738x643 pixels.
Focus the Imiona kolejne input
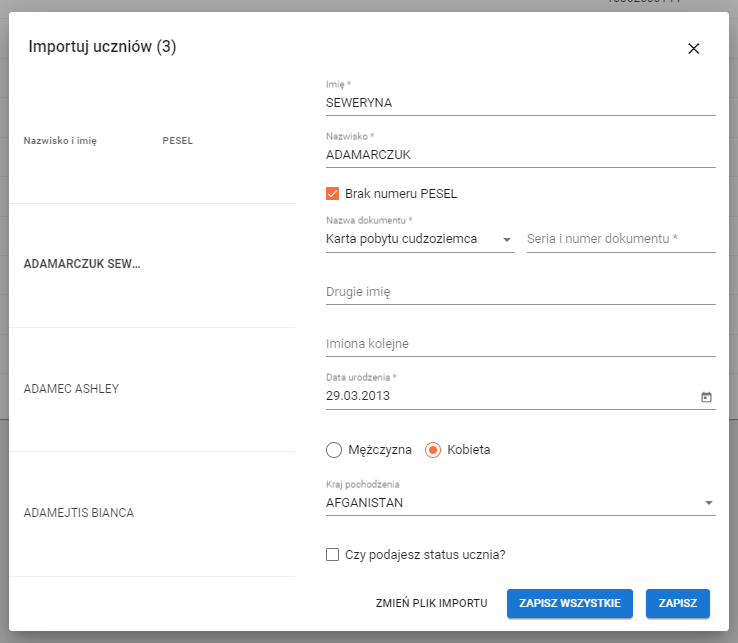520,344
